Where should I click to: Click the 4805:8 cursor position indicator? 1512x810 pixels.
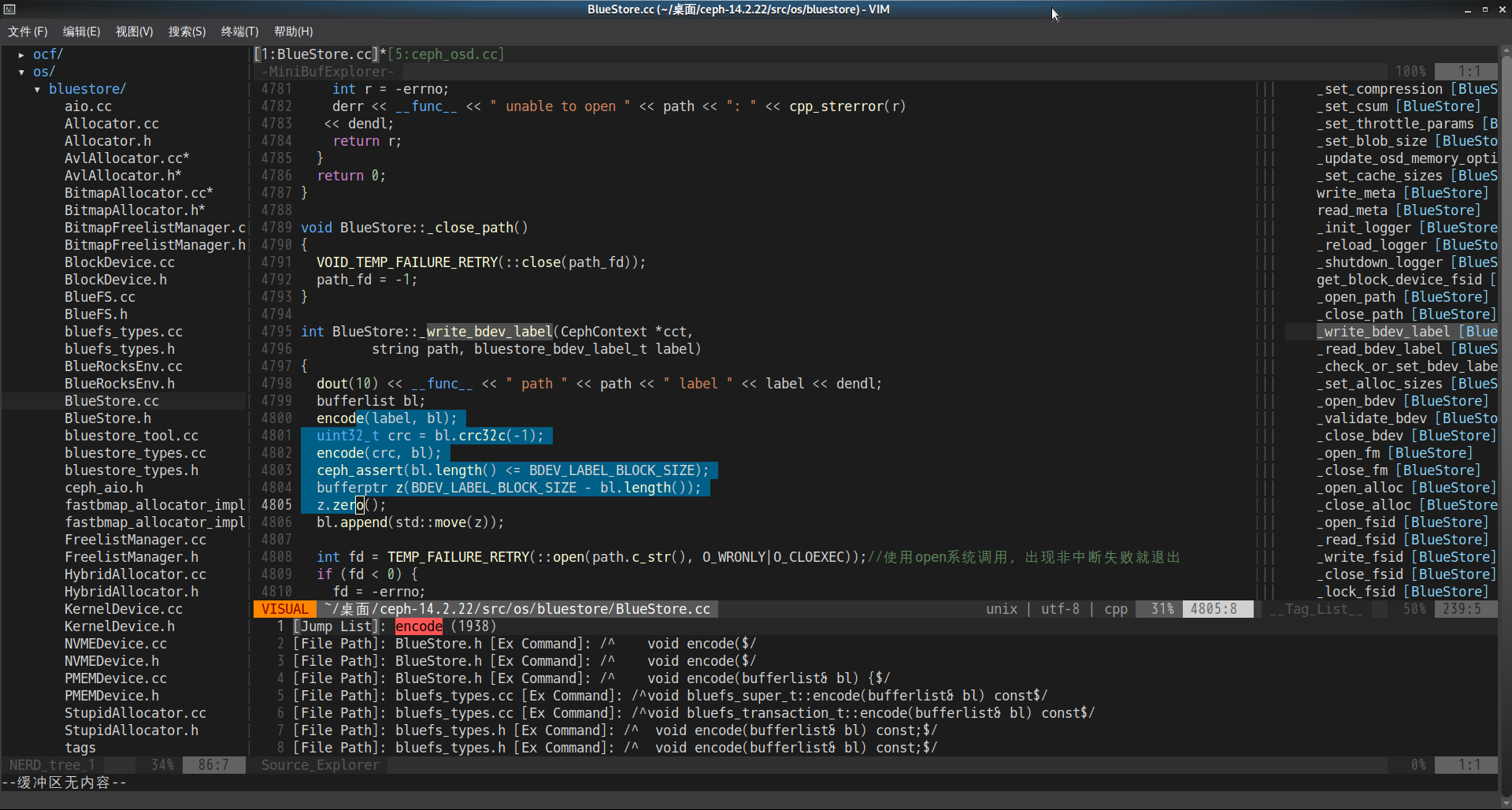pos(1217,608)
